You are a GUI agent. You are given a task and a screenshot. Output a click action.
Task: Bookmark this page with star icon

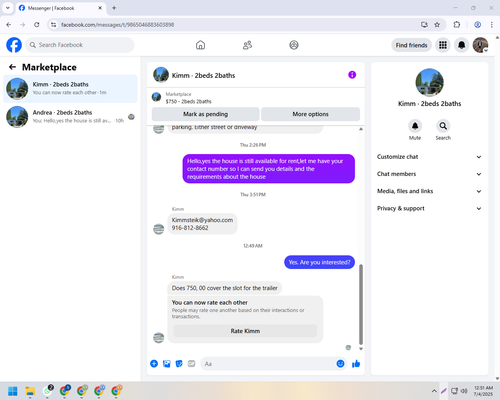[x=437, y=25]
